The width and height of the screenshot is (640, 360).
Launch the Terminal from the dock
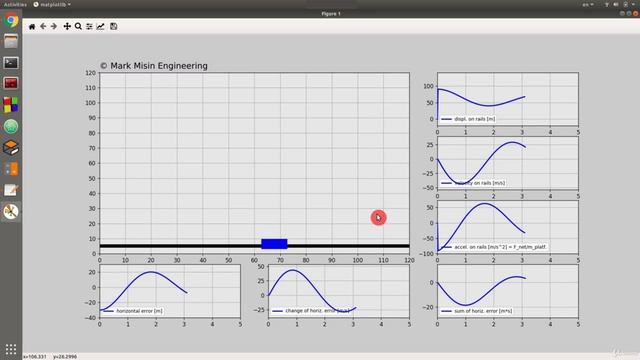coord(11,62)
